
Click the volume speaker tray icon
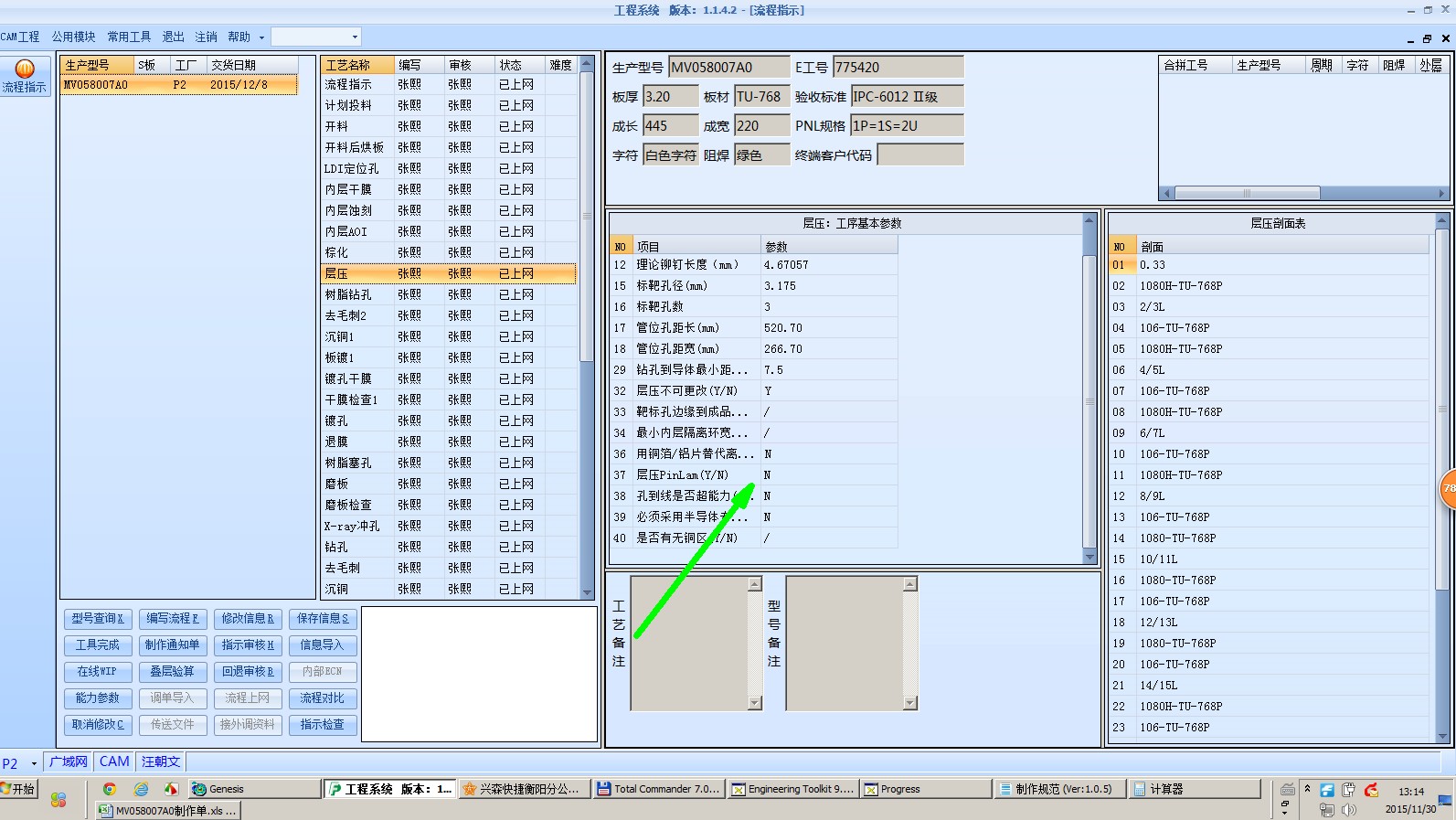(x=1349, y=810)
